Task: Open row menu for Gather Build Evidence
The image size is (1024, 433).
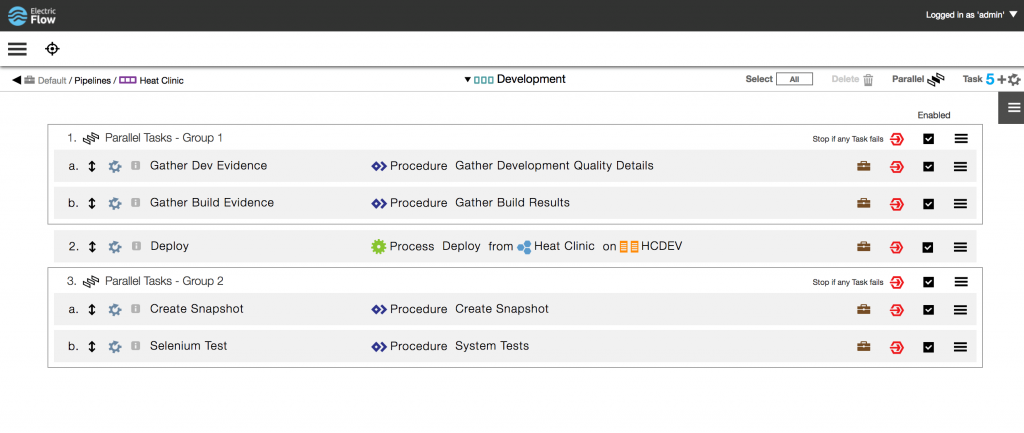Action: tap(961, 204)
